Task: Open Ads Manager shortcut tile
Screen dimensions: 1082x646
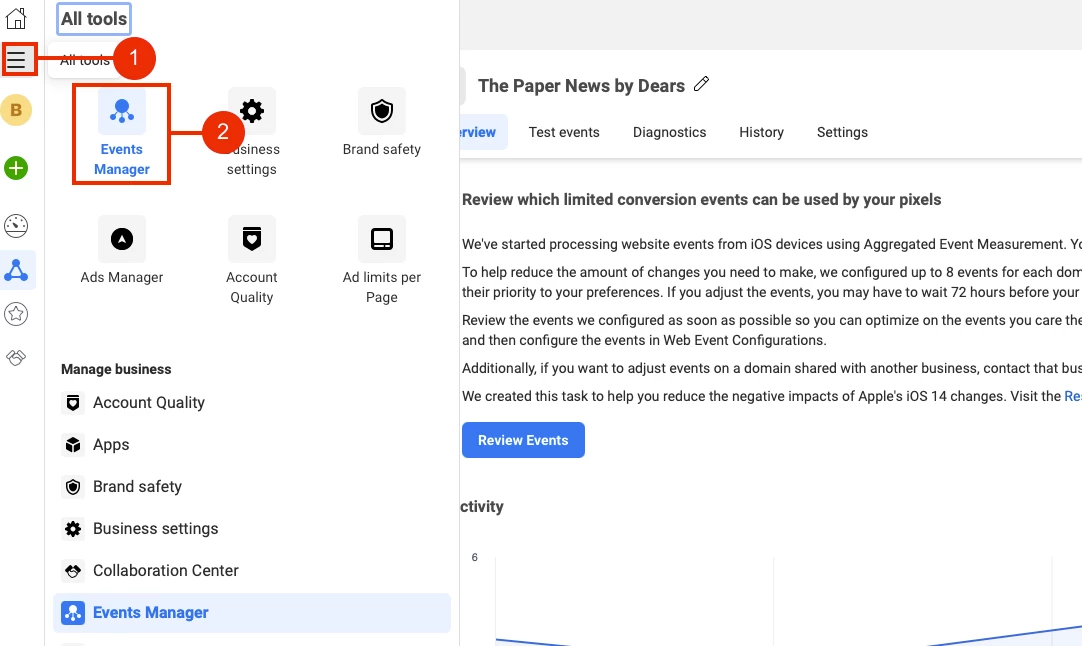Action: tap(121, 251)
